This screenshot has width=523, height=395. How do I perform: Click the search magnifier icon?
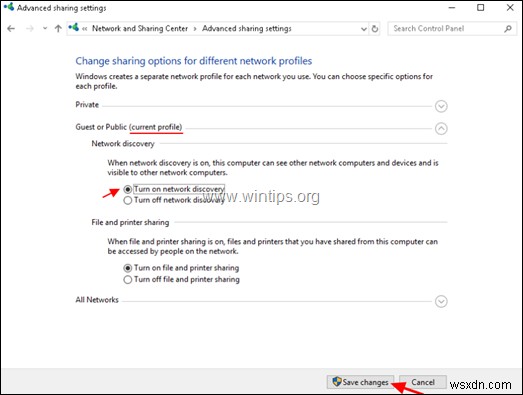click(508, 29)
